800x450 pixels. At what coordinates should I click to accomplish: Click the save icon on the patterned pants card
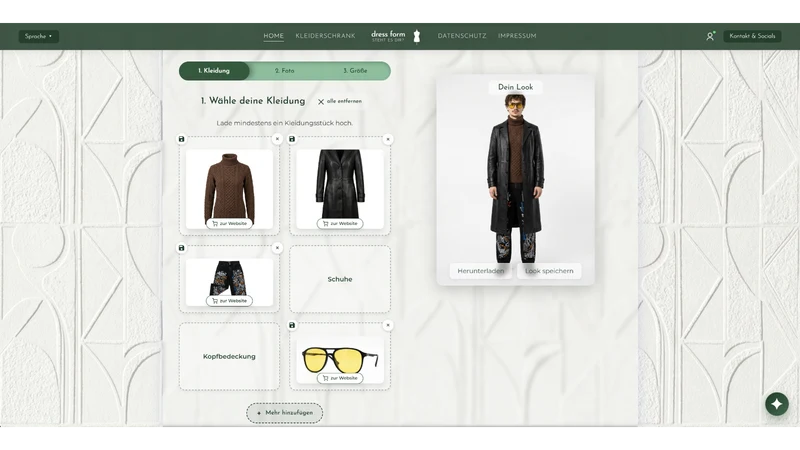click(x=181, y=248)
